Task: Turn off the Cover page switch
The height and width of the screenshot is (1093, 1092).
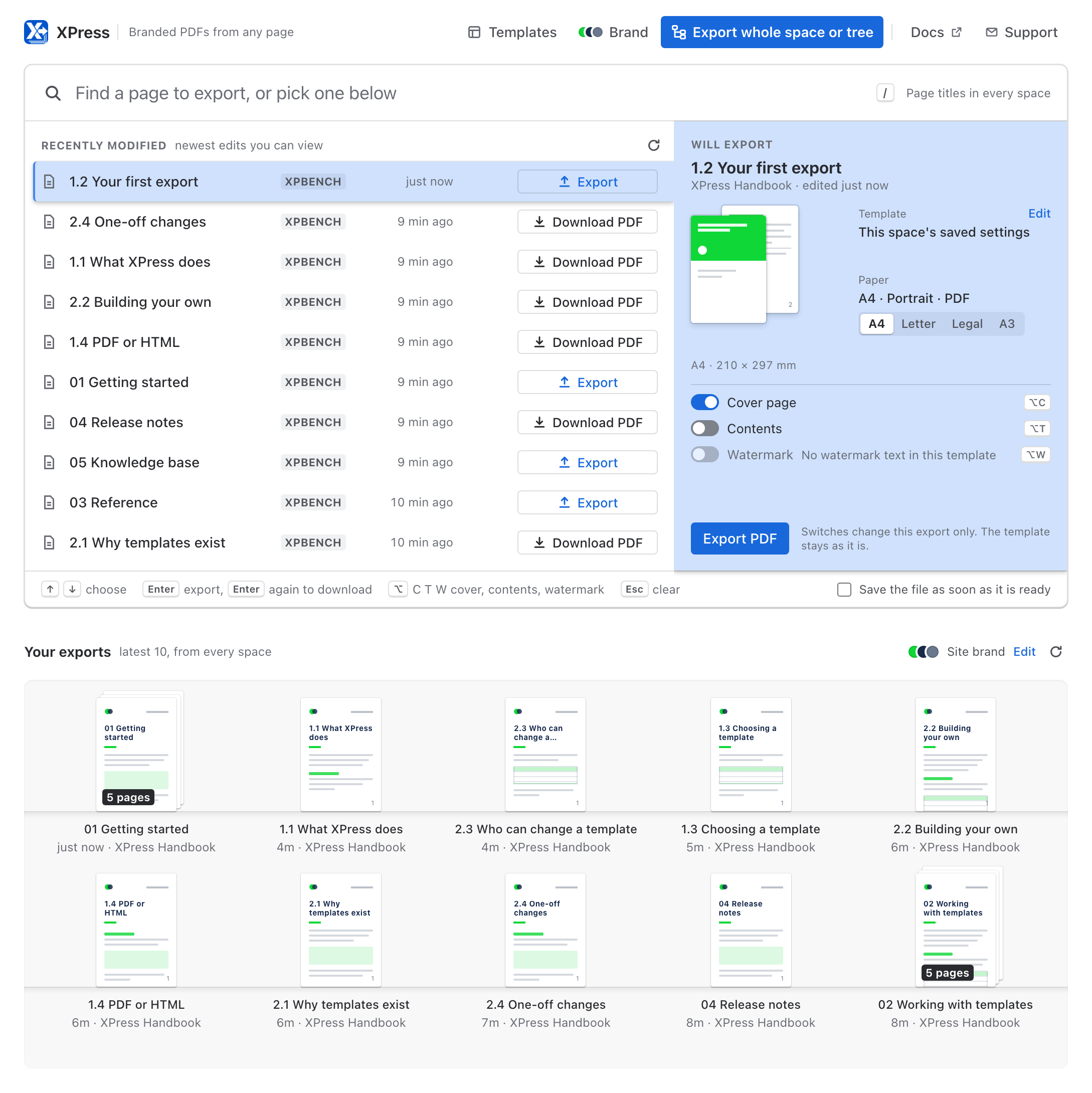Action: pos(705,403)
